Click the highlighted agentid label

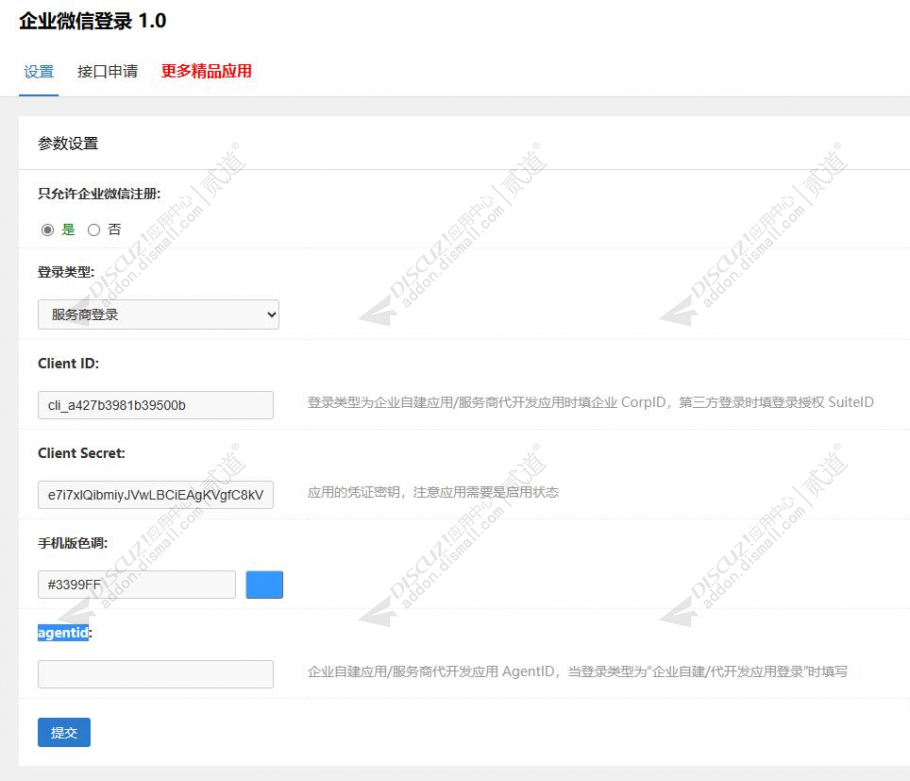63,632
